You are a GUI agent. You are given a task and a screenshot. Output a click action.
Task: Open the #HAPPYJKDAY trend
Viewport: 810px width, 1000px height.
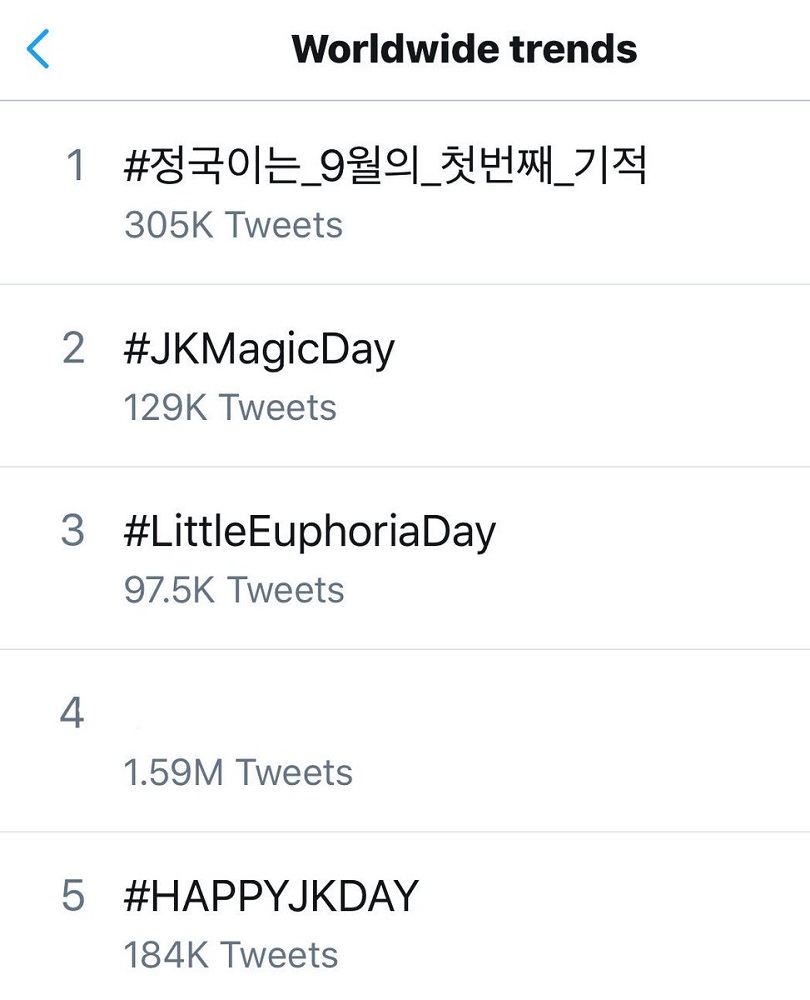tap(270, 895)
